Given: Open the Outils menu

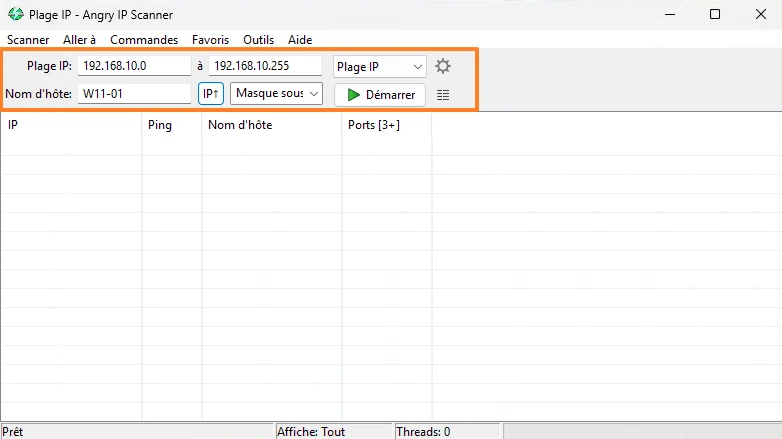Looking at the screenshot, I should [x=258, y=40].
